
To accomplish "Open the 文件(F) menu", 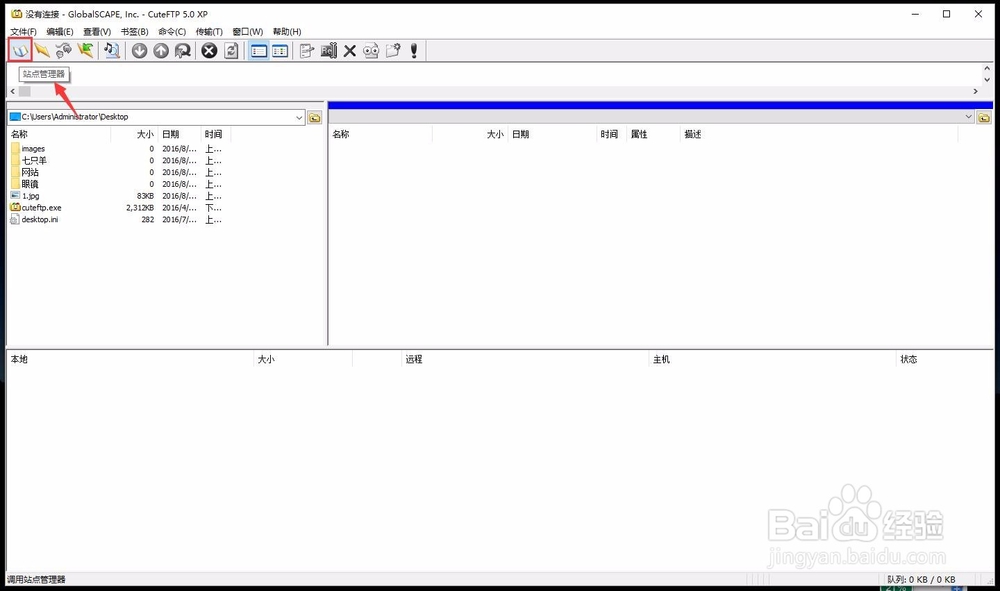I will pos(23,31).
